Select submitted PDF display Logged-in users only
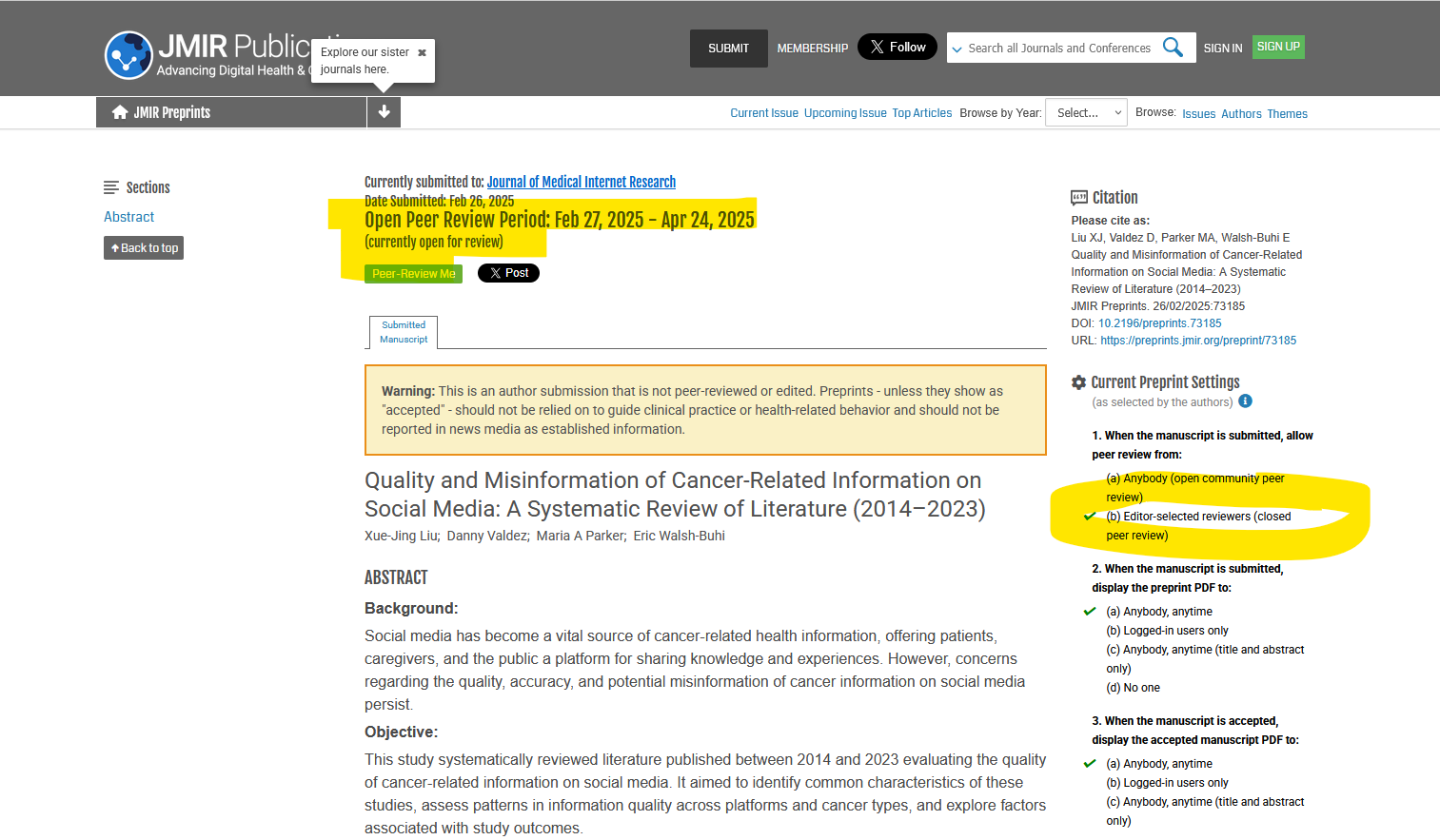Viewport: 1440px width, 840px height. coord(1167,631)
